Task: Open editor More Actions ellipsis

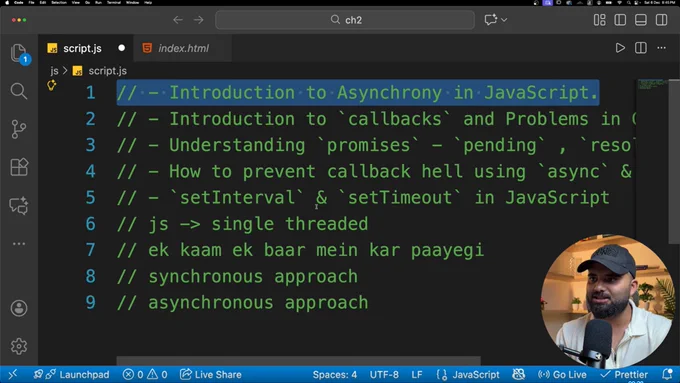Action: [661, 48]
